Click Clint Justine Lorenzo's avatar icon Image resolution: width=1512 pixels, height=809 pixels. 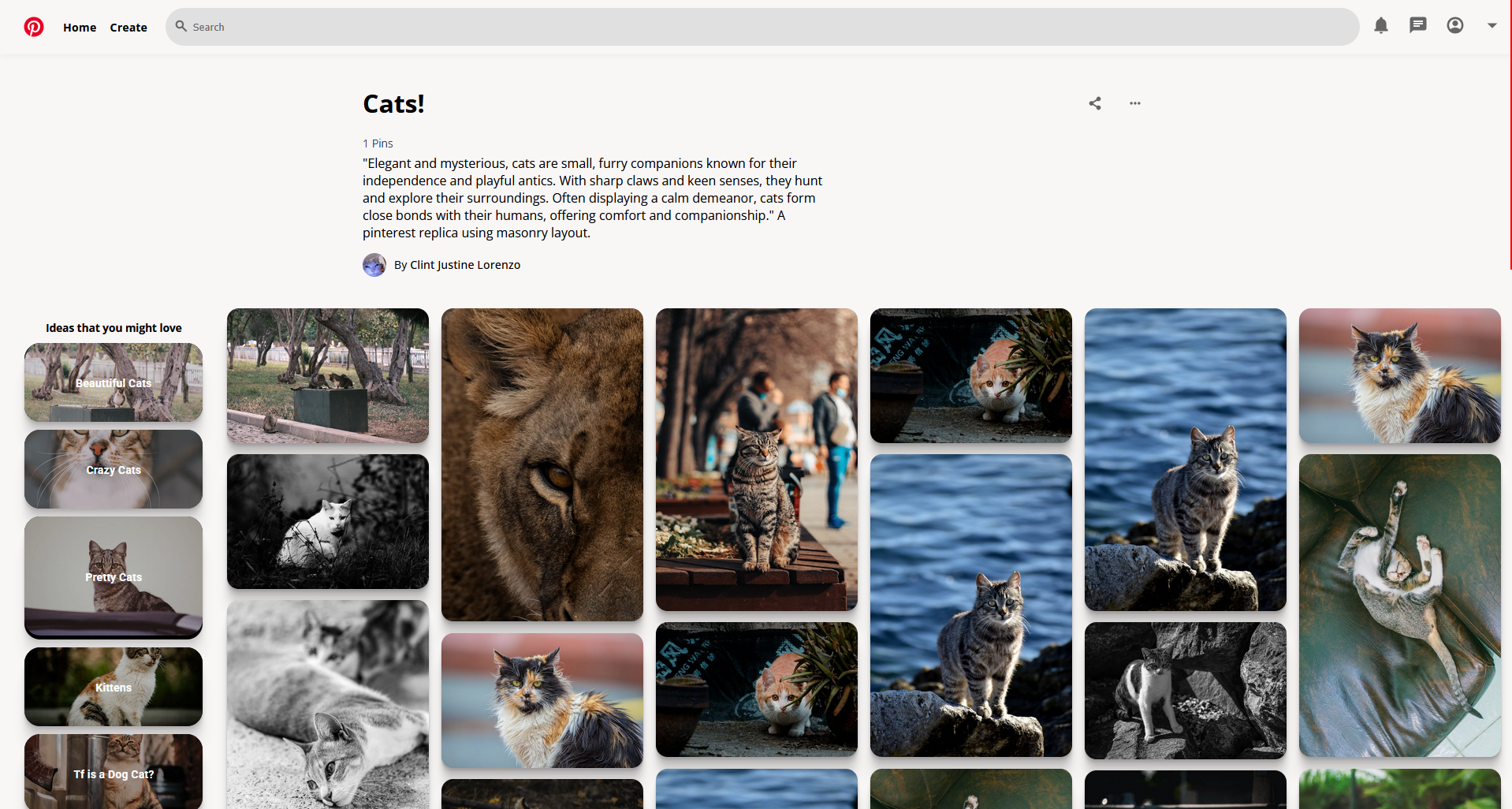pos(374,264)
